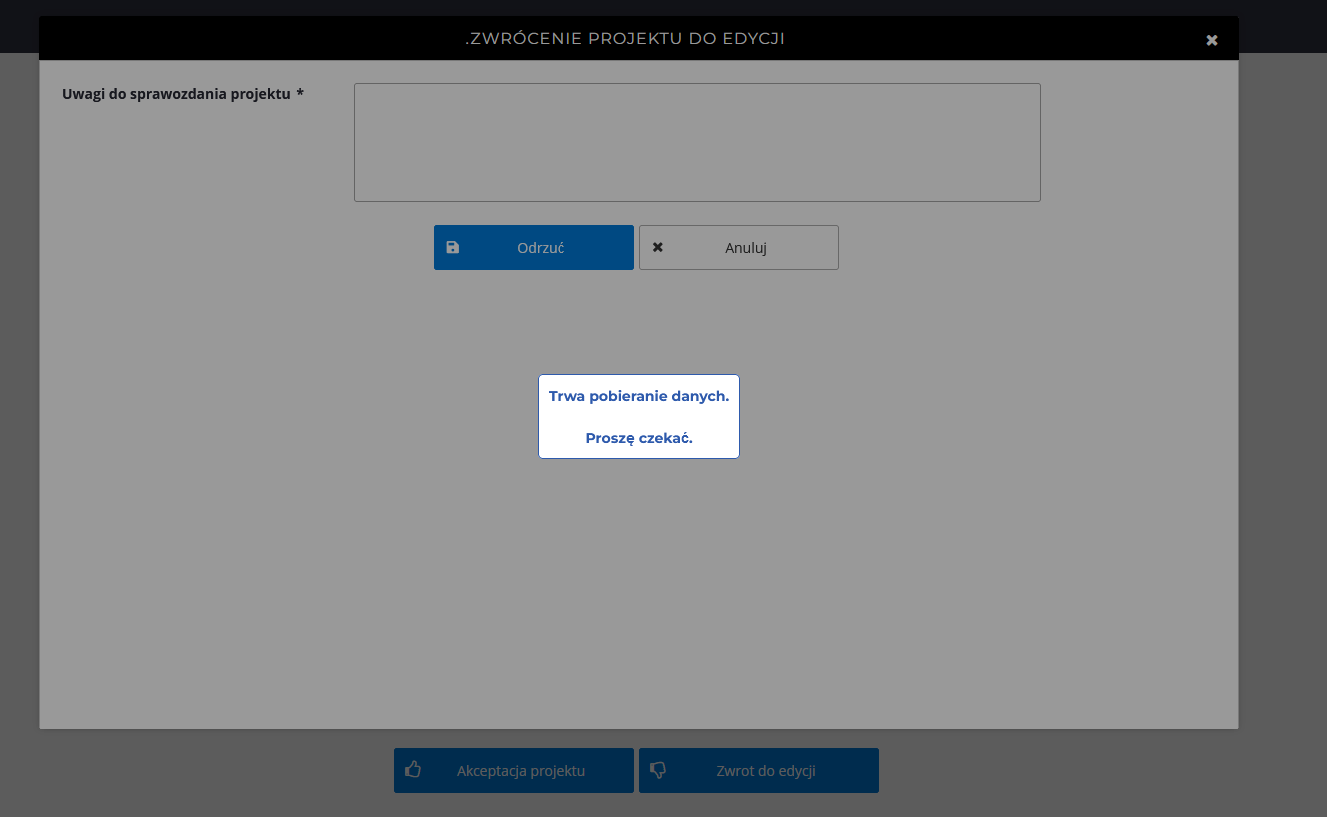Click the dark page header strip above dialog
The width and height of the screenshot is (1327, 817).
point(663,7)
